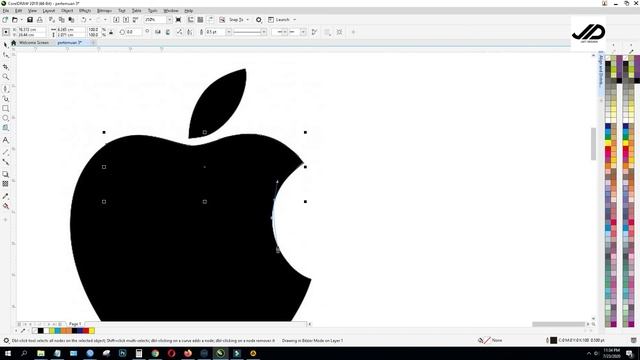The image size is (640, 360).
Task: Expand the line style dropdown
Action: point(264,32)
